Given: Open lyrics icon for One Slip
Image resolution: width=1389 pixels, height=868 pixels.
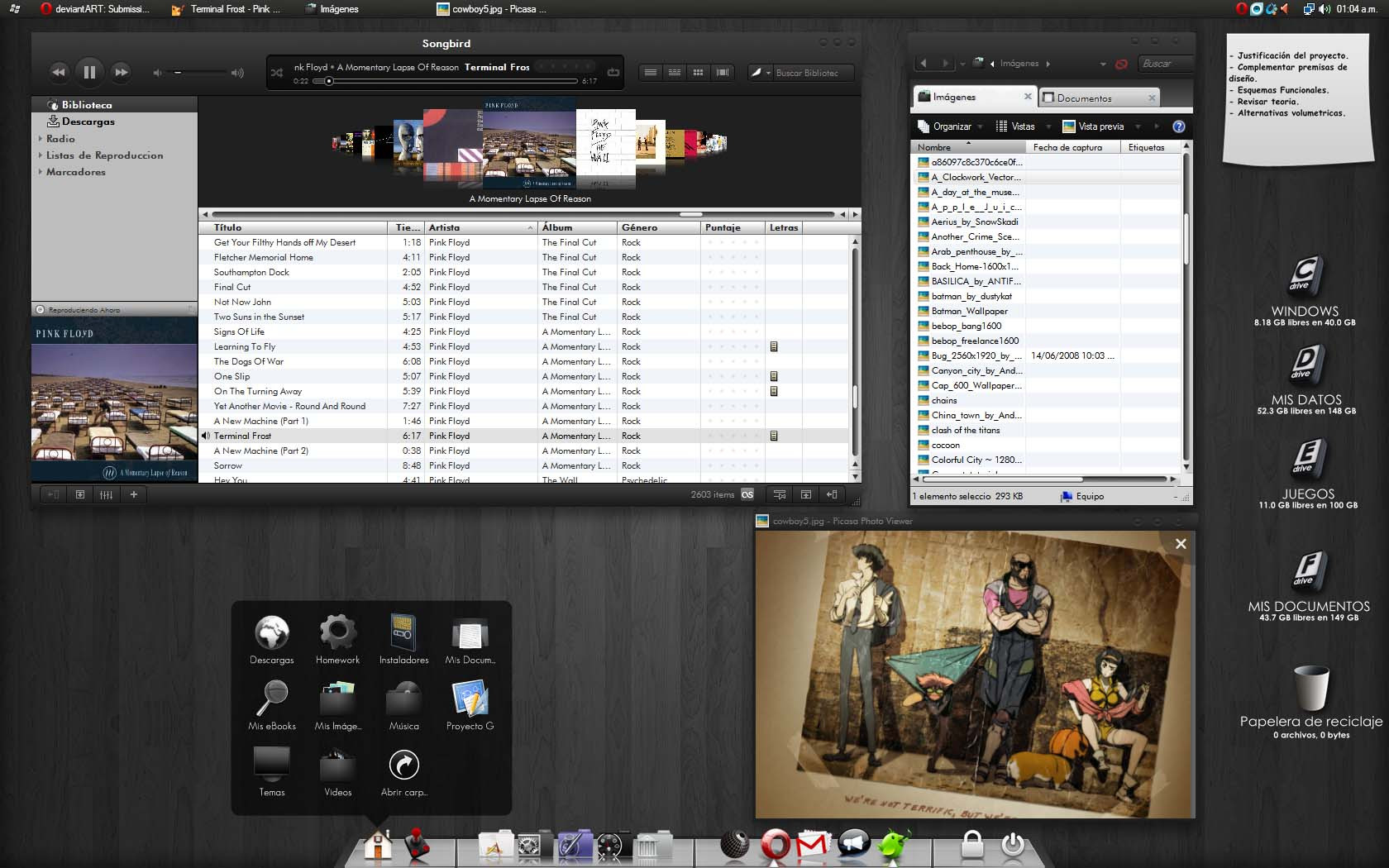Looking at the screenshot, I should (774, 376).
